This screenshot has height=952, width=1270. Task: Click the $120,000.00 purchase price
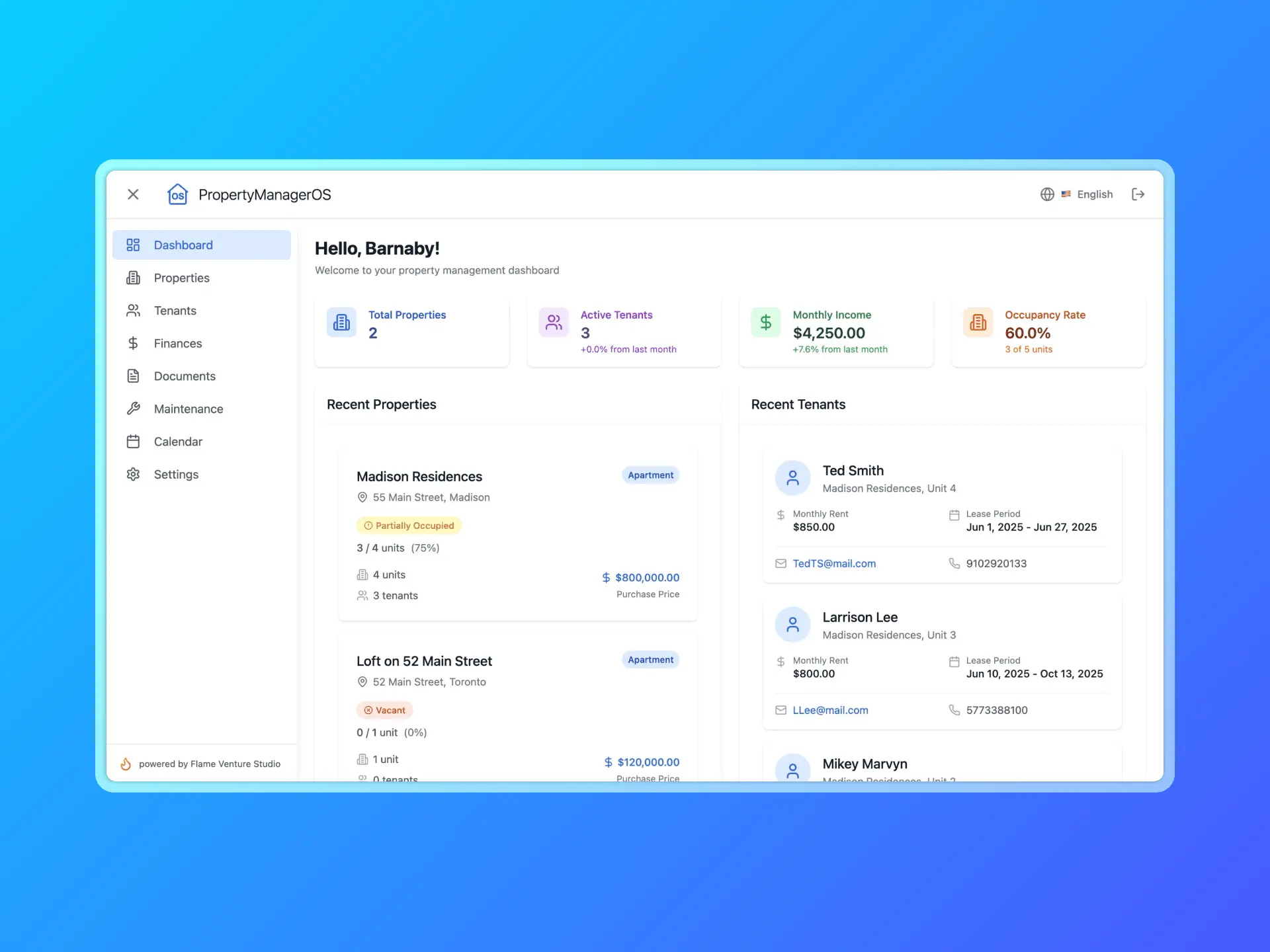click(x=642, y=762)
